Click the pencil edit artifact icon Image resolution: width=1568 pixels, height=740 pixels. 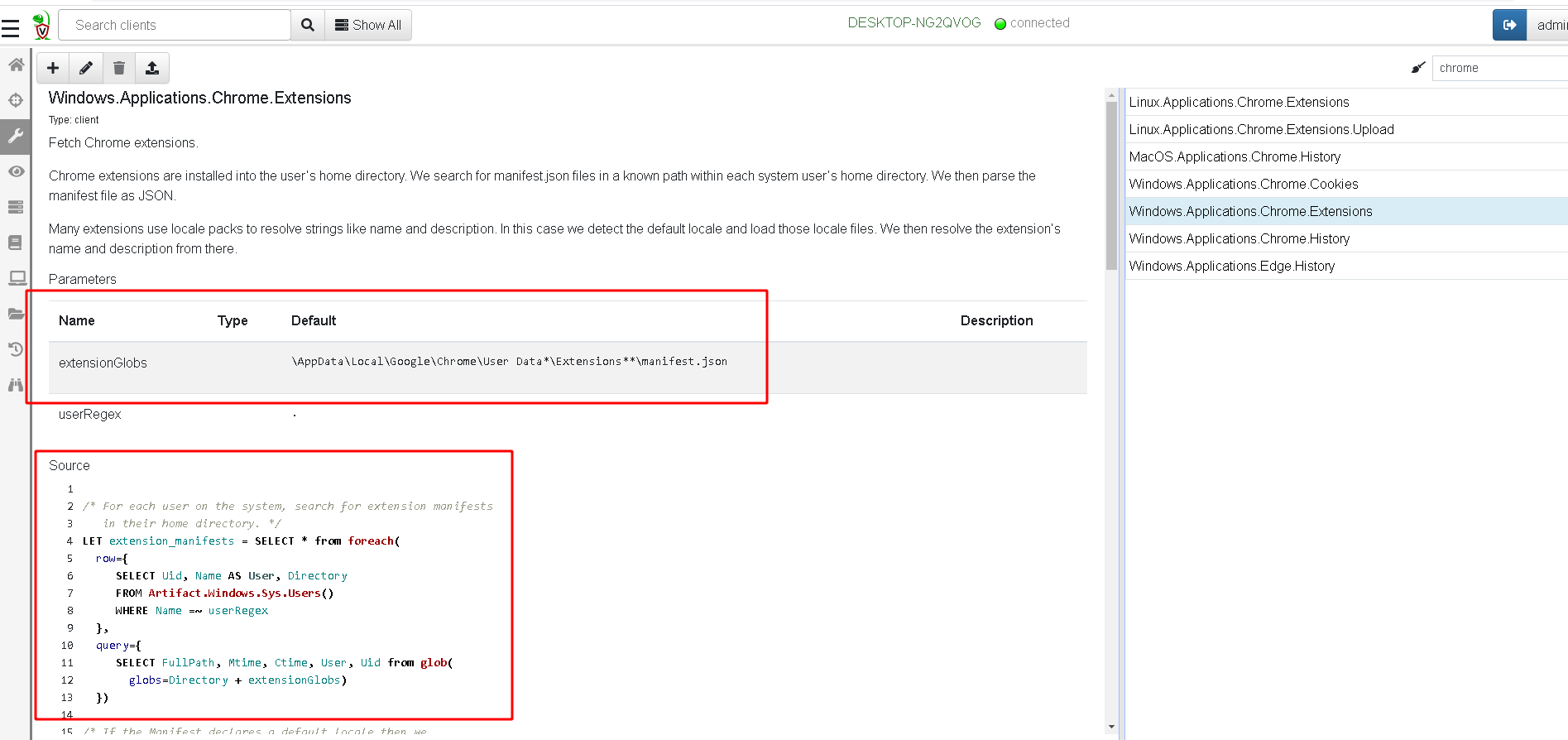[x=86, y=68]
